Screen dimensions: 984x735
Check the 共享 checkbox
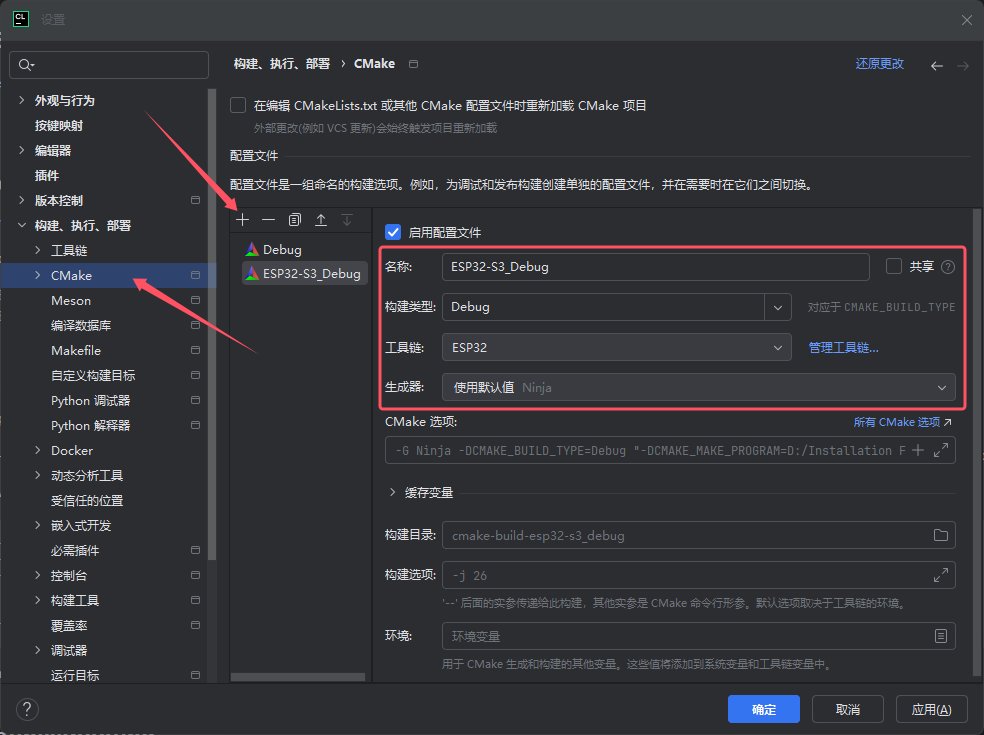coord(894,266)
